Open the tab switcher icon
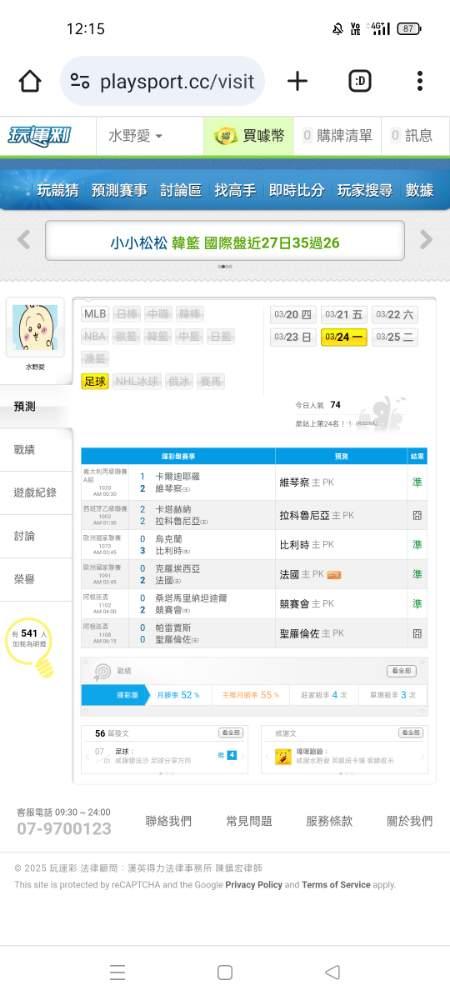This screenshot has height=1000, width=450. point(360,81)
